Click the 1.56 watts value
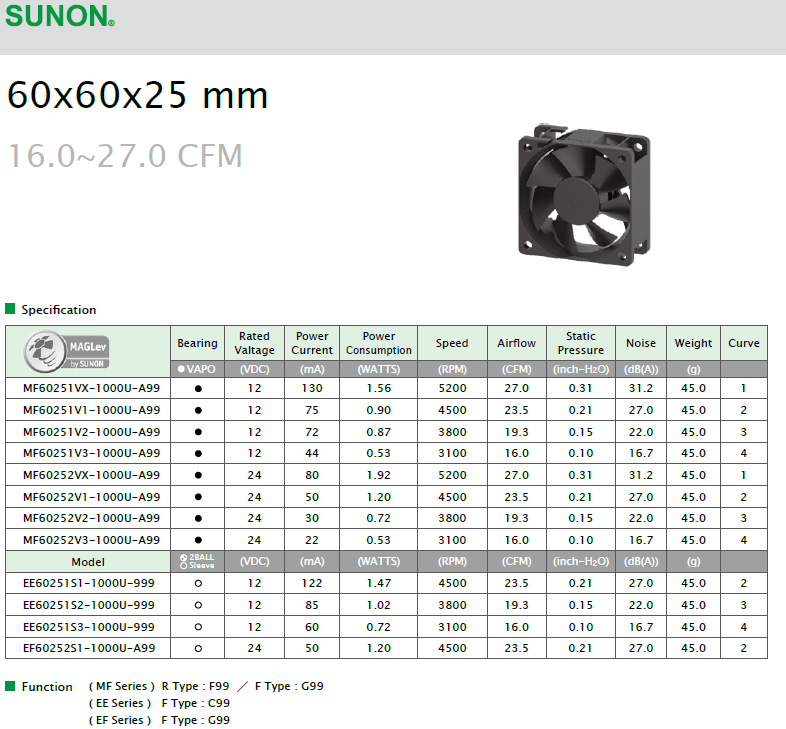 [378, 389]
